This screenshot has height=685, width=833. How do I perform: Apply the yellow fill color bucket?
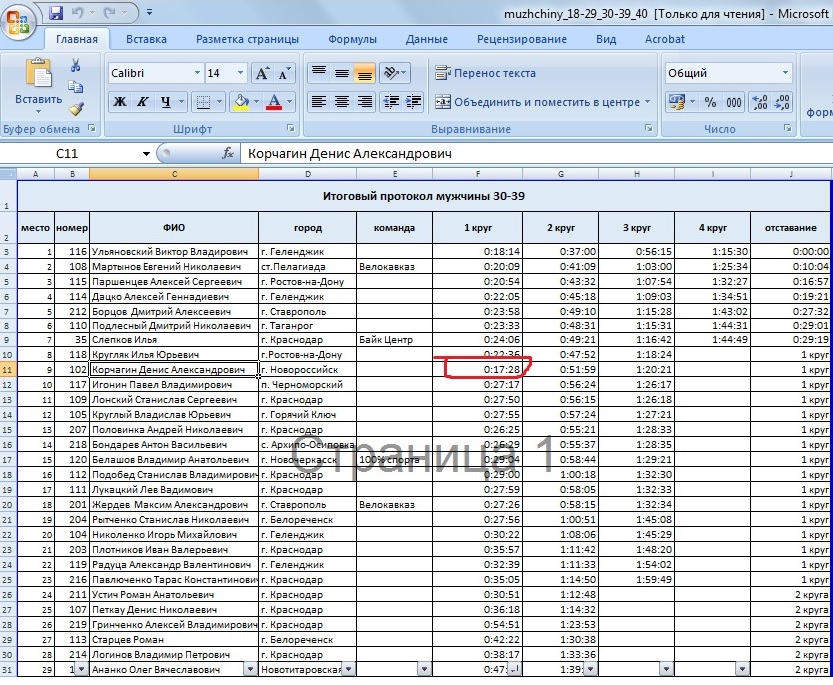pos(240,102)
